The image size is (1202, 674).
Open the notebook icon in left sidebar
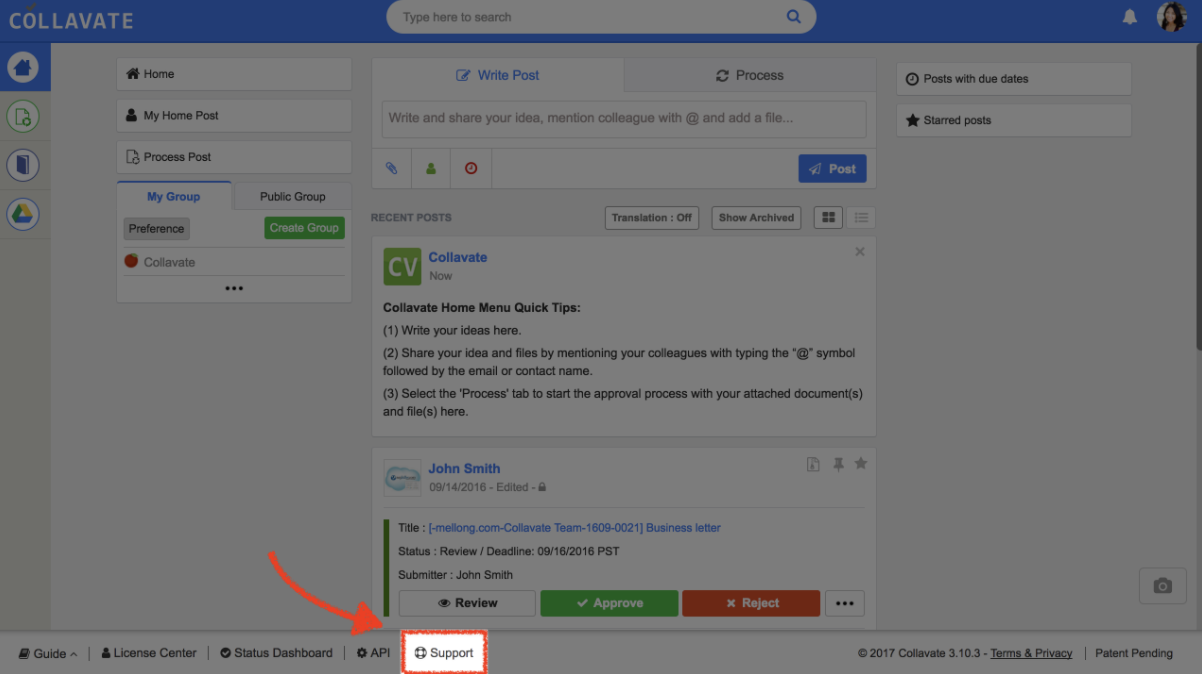click(x=24, y=165)
